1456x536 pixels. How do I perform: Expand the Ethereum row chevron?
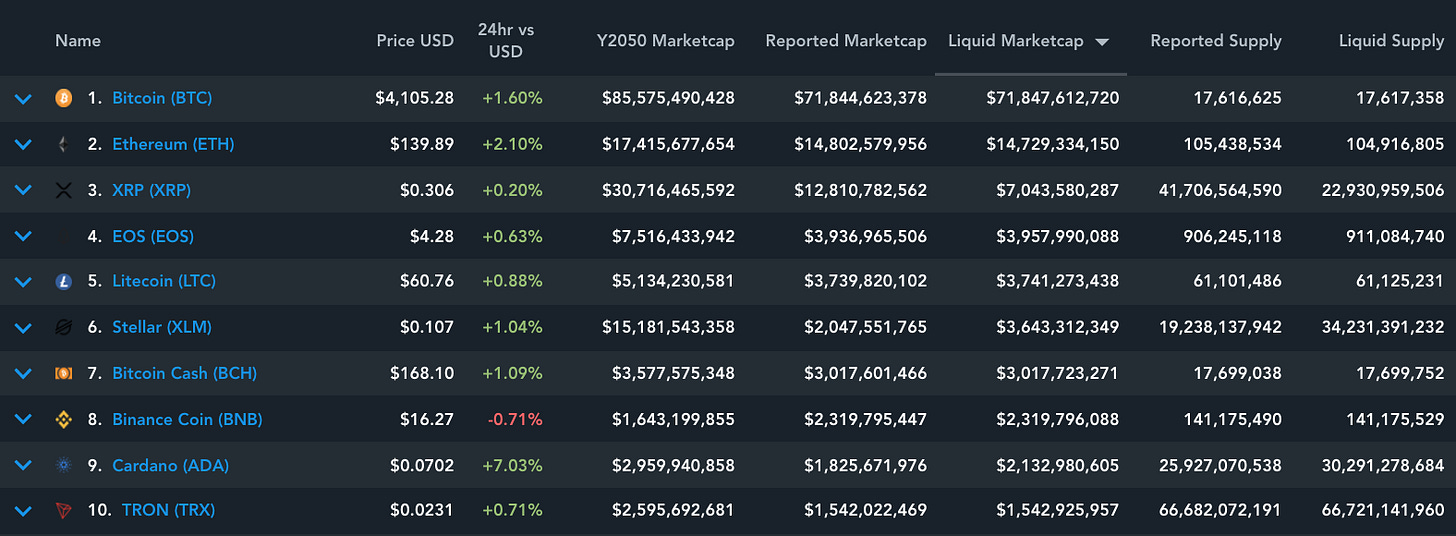24,144
